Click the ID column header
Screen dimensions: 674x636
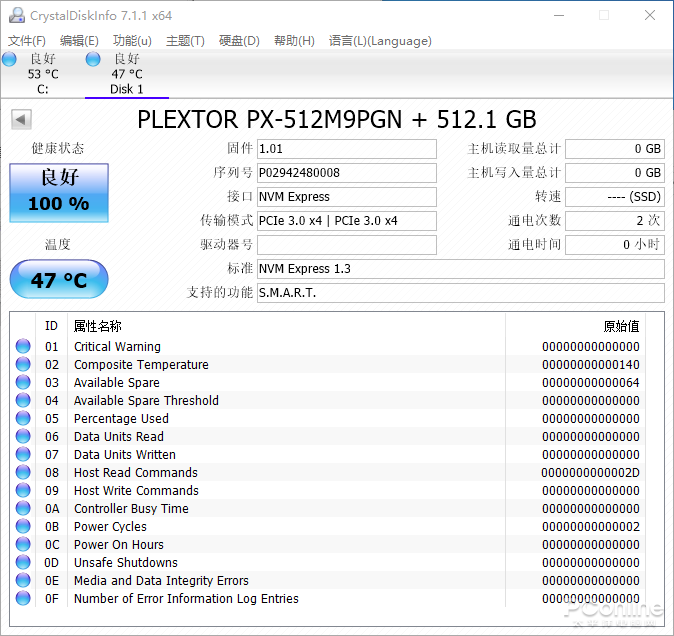point(51,326)
